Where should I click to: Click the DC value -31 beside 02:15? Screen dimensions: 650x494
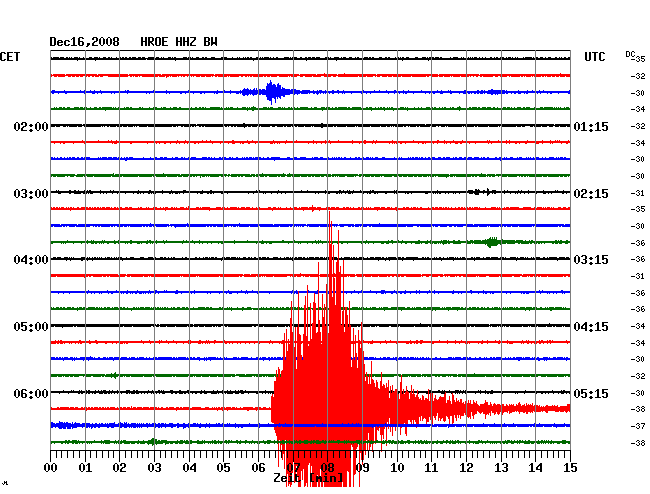[x=638, y=193]
